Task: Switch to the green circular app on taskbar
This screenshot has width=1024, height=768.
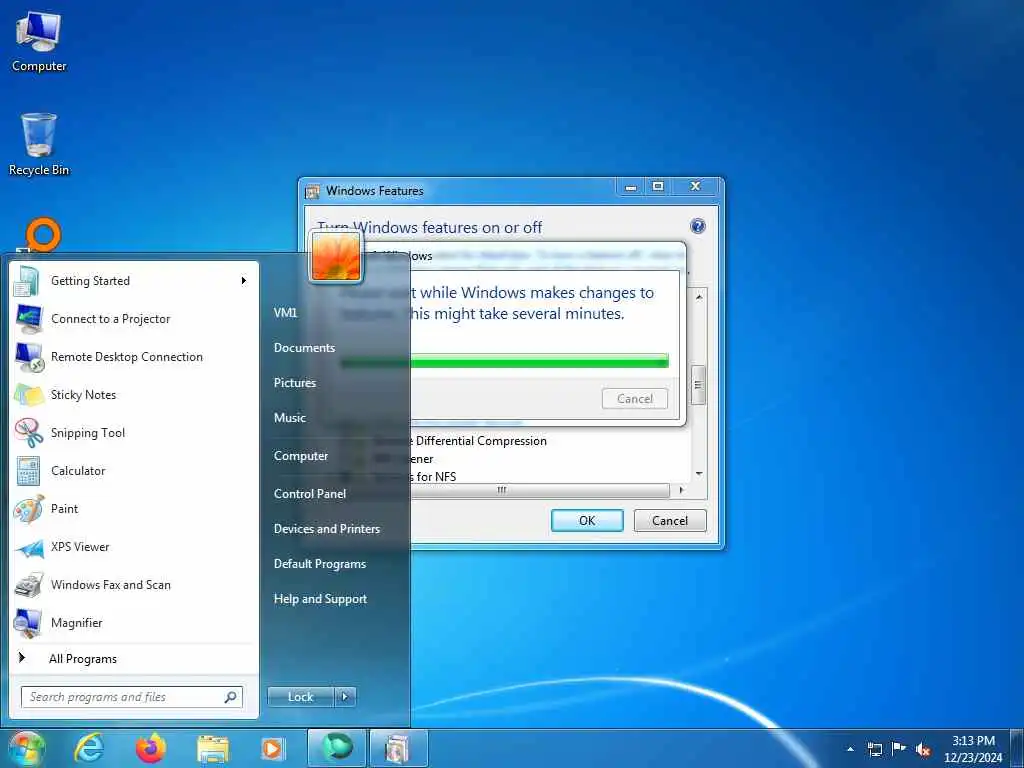Action: (x=336, y=748)
